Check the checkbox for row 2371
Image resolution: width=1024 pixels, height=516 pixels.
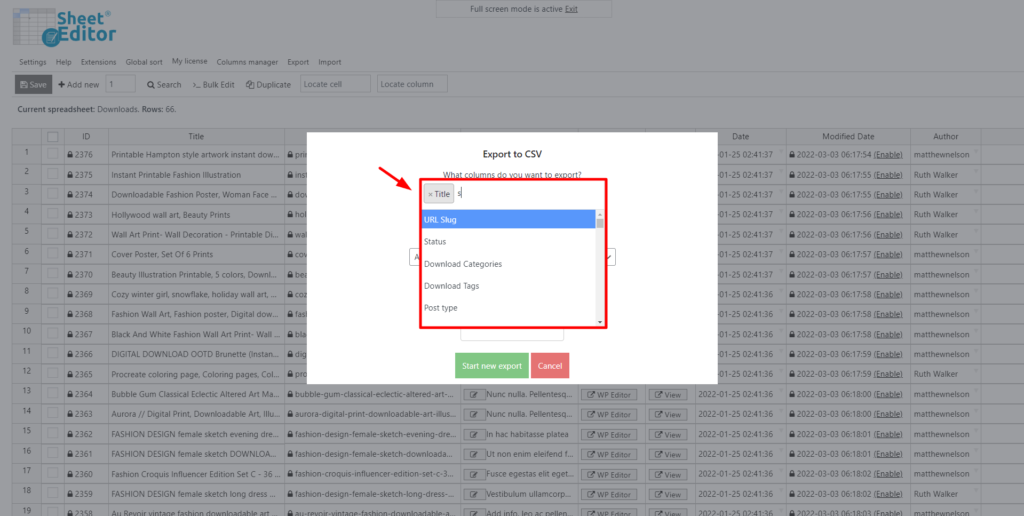(53, 254)
